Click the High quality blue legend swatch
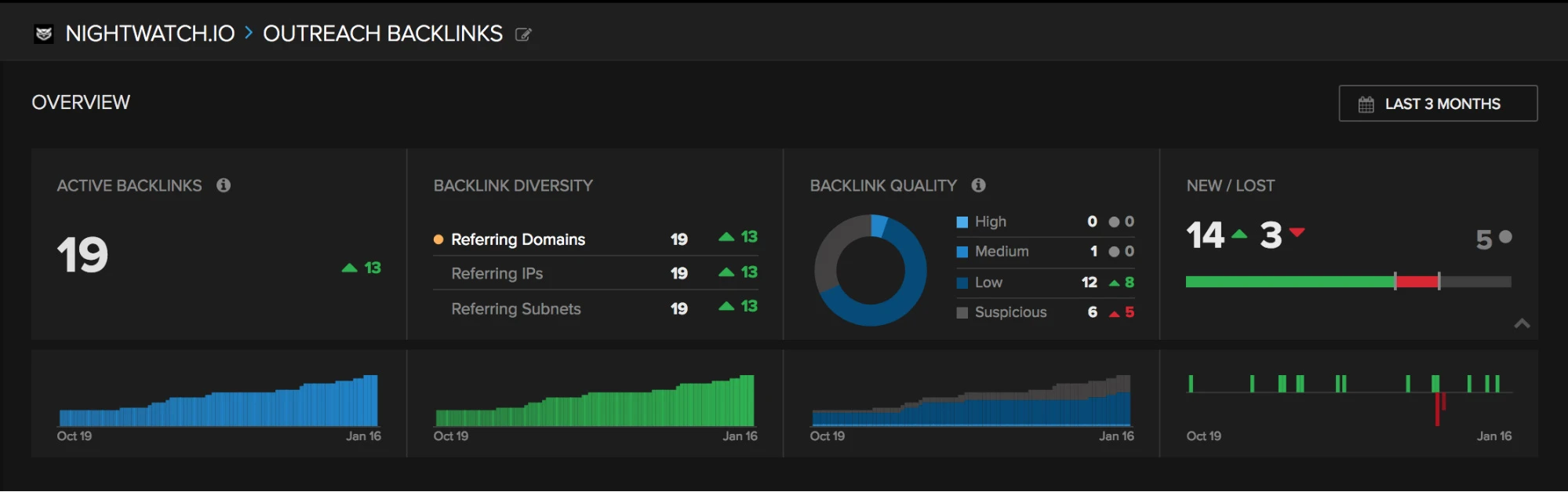 [962, 222]
